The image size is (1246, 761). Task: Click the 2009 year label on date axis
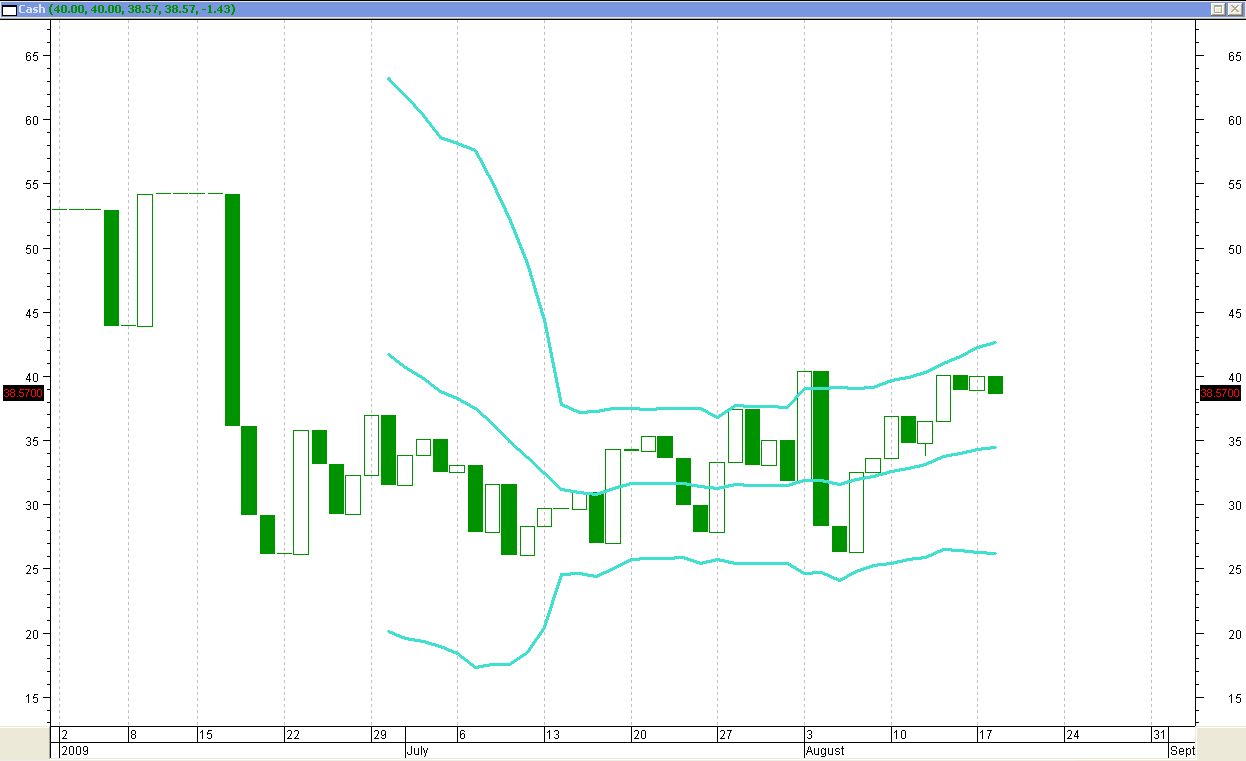74,750
